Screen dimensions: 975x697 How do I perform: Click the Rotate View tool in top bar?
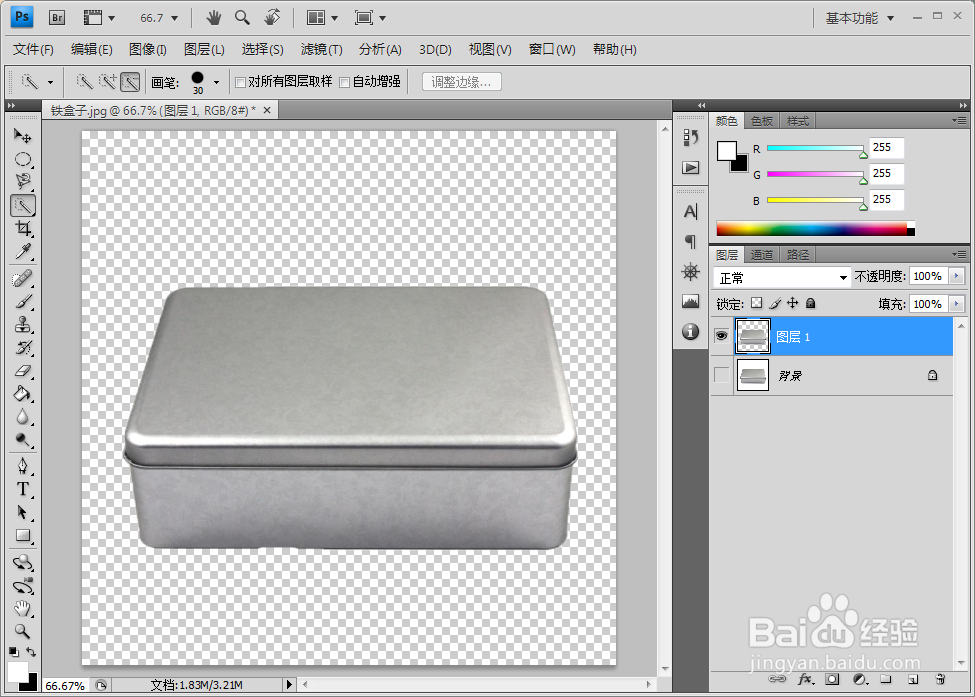click(x=272, y=17)
